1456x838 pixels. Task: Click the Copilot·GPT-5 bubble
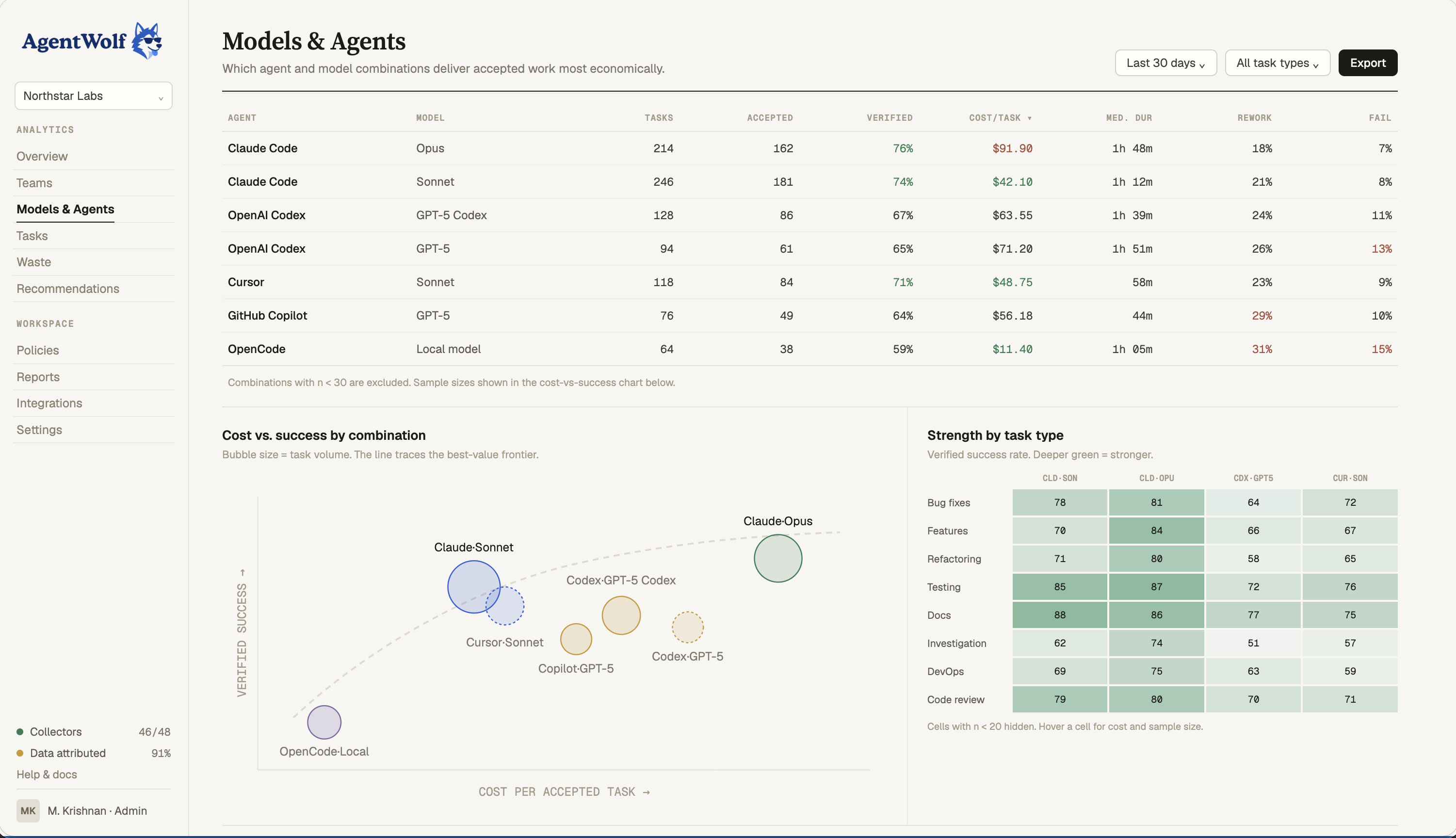tap(576, 639)
